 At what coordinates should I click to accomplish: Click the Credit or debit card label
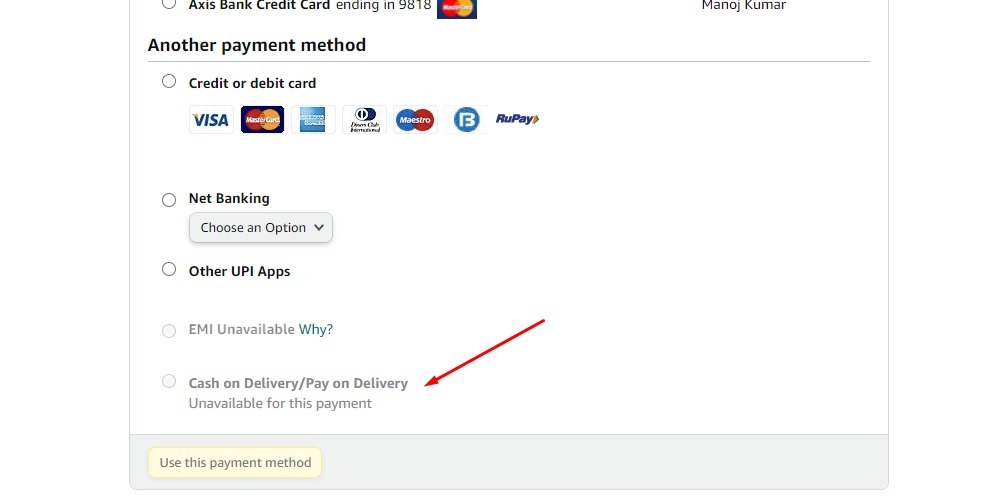click(x=252, y=83)
